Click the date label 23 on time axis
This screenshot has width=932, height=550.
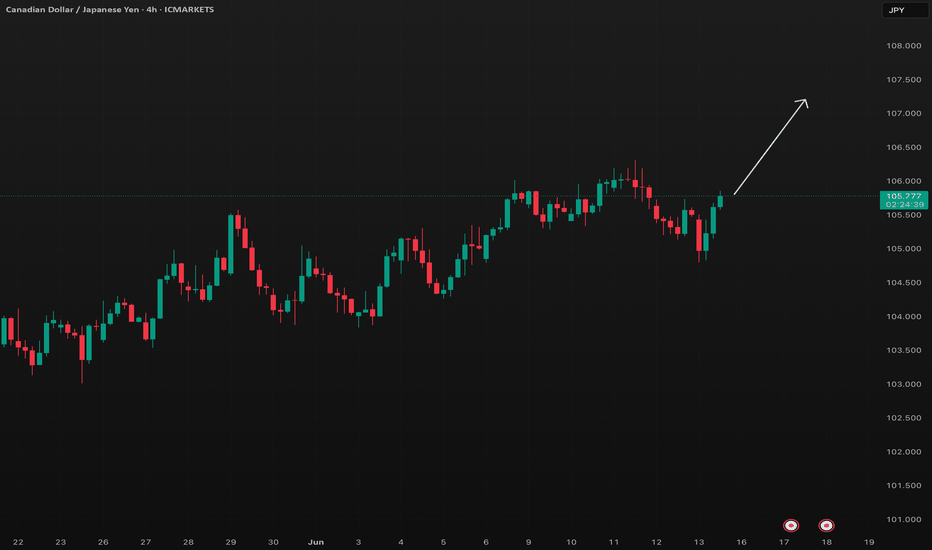pyautogui.click(x=61, y=542)
